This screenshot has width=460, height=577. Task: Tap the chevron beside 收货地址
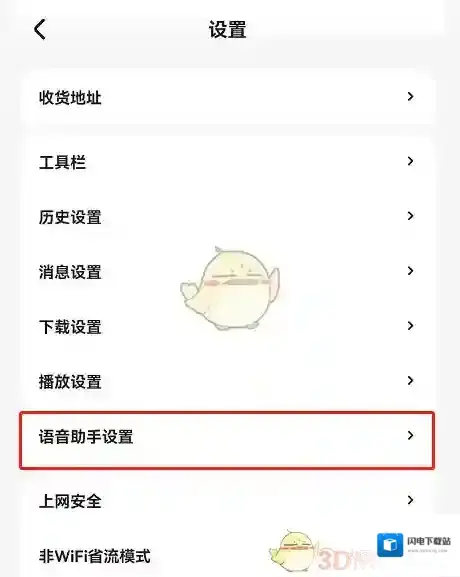click(x=410, y=97)
